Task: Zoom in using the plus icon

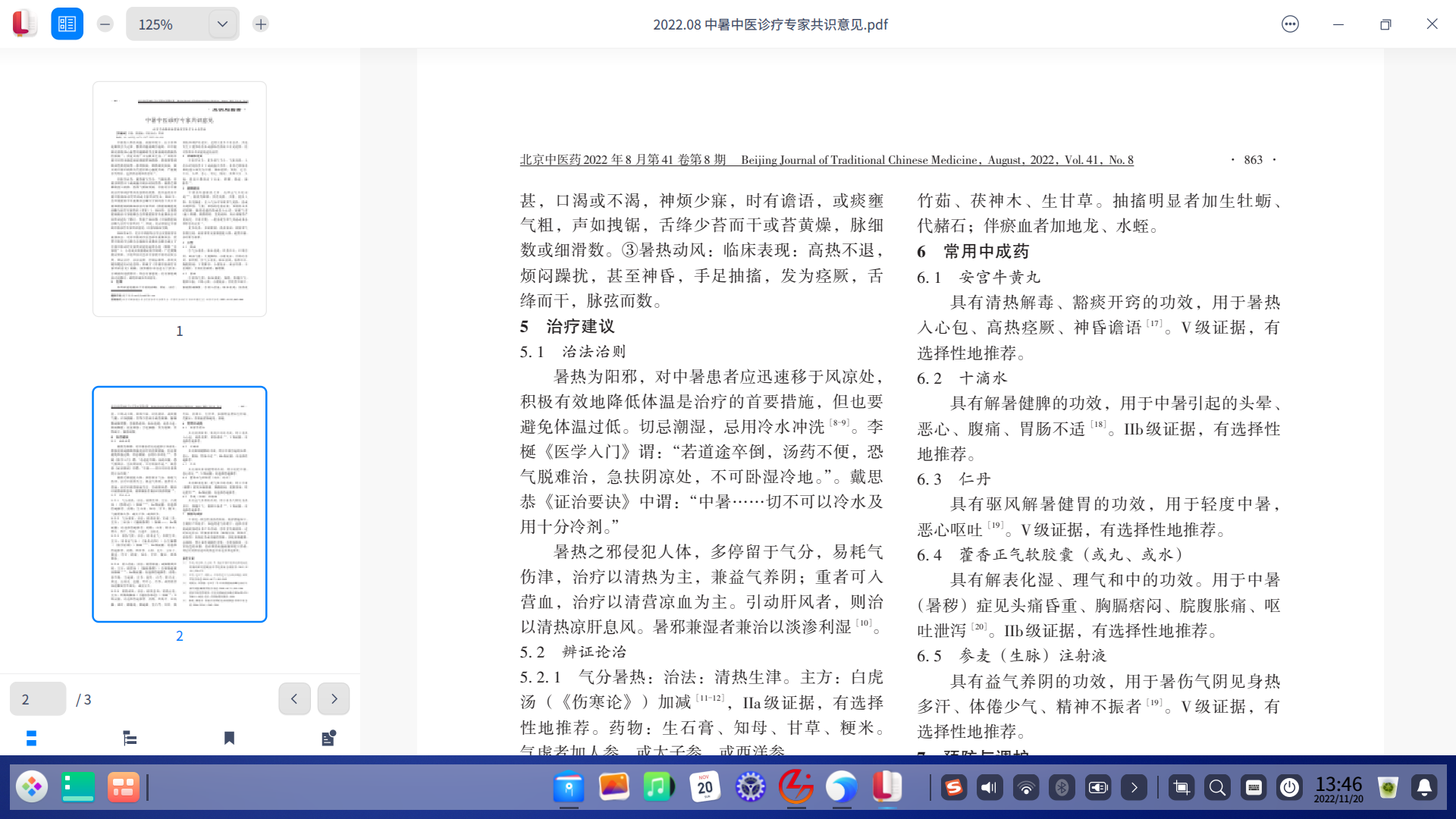Action: point(260,24)
